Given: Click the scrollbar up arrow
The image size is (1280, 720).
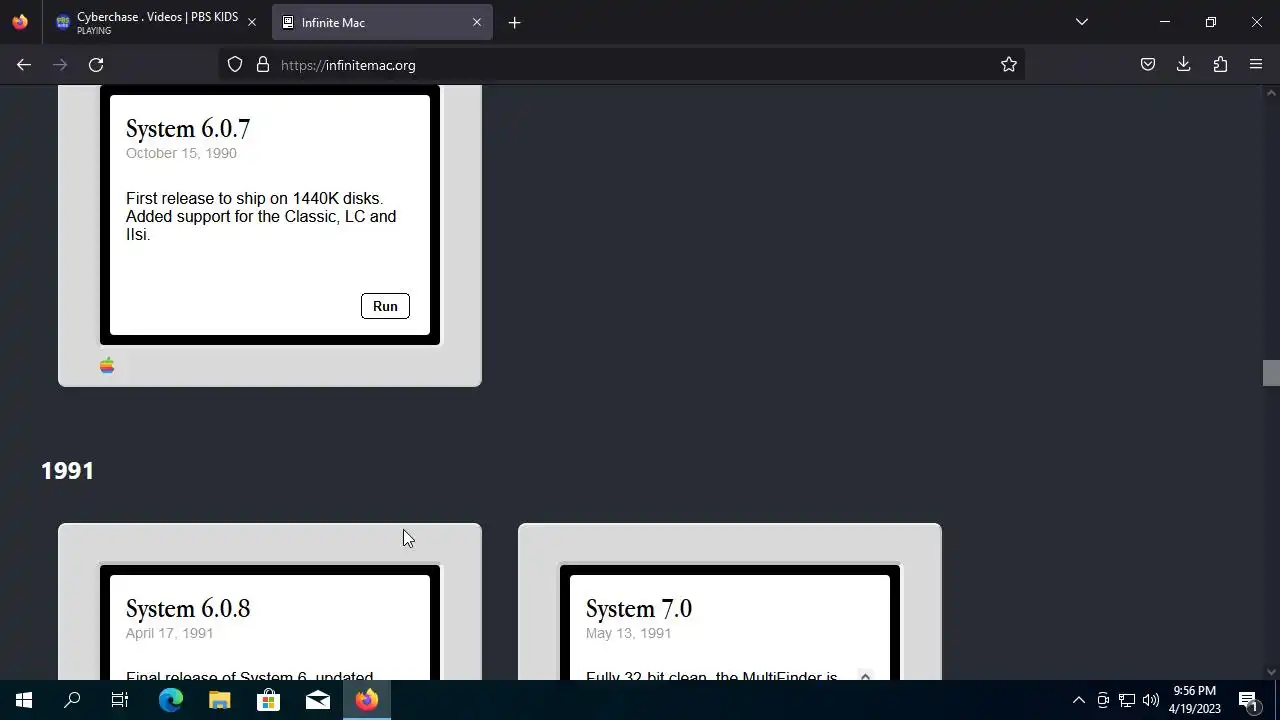Looking at the screenshot, I should pos(1271,93).
